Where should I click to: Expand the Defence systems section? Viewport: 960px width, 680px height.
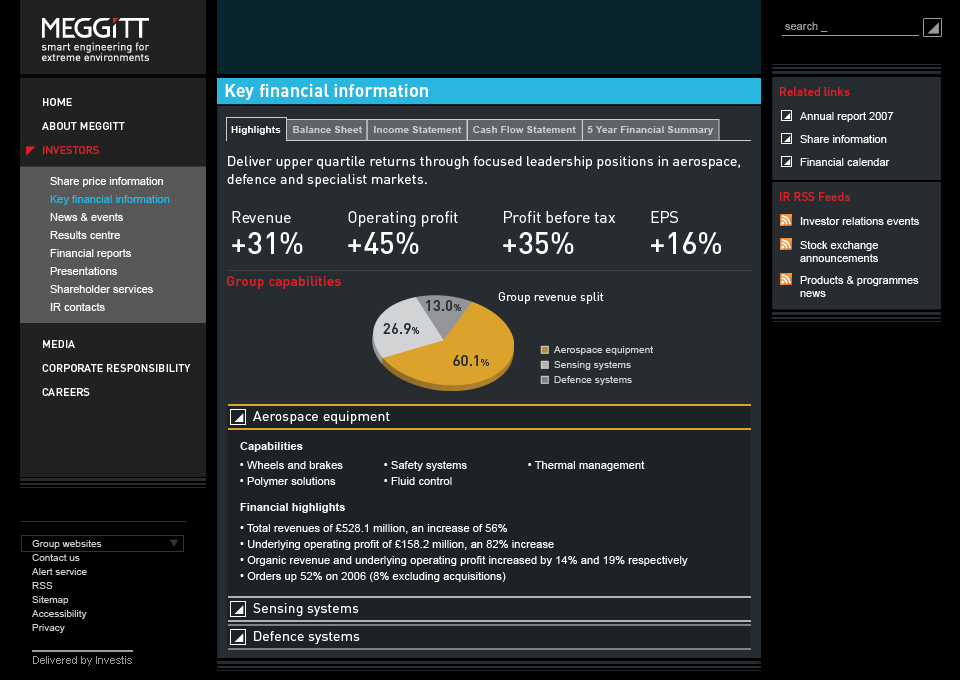[238, 637]
